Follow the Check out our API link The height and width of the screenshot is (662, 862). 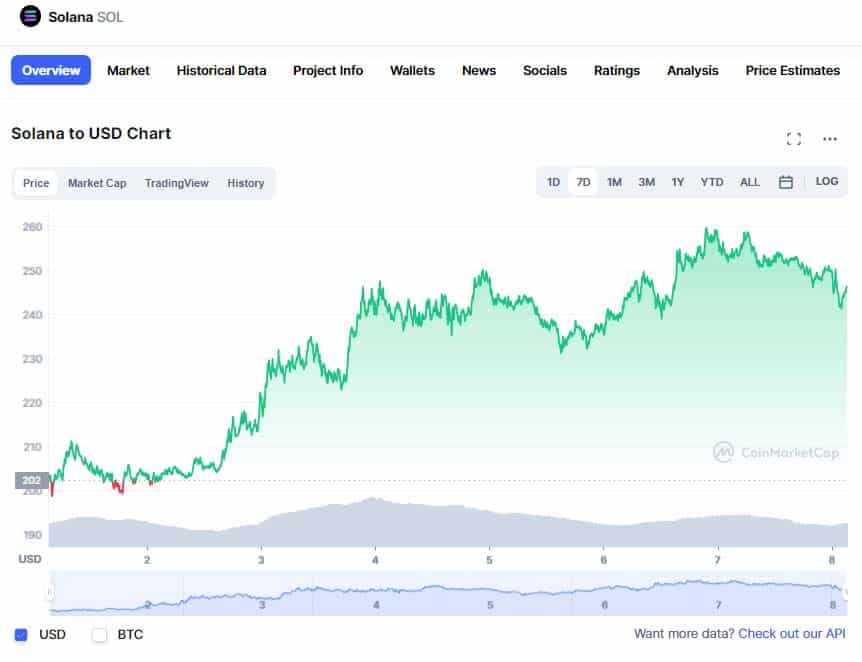pos(792,634)
